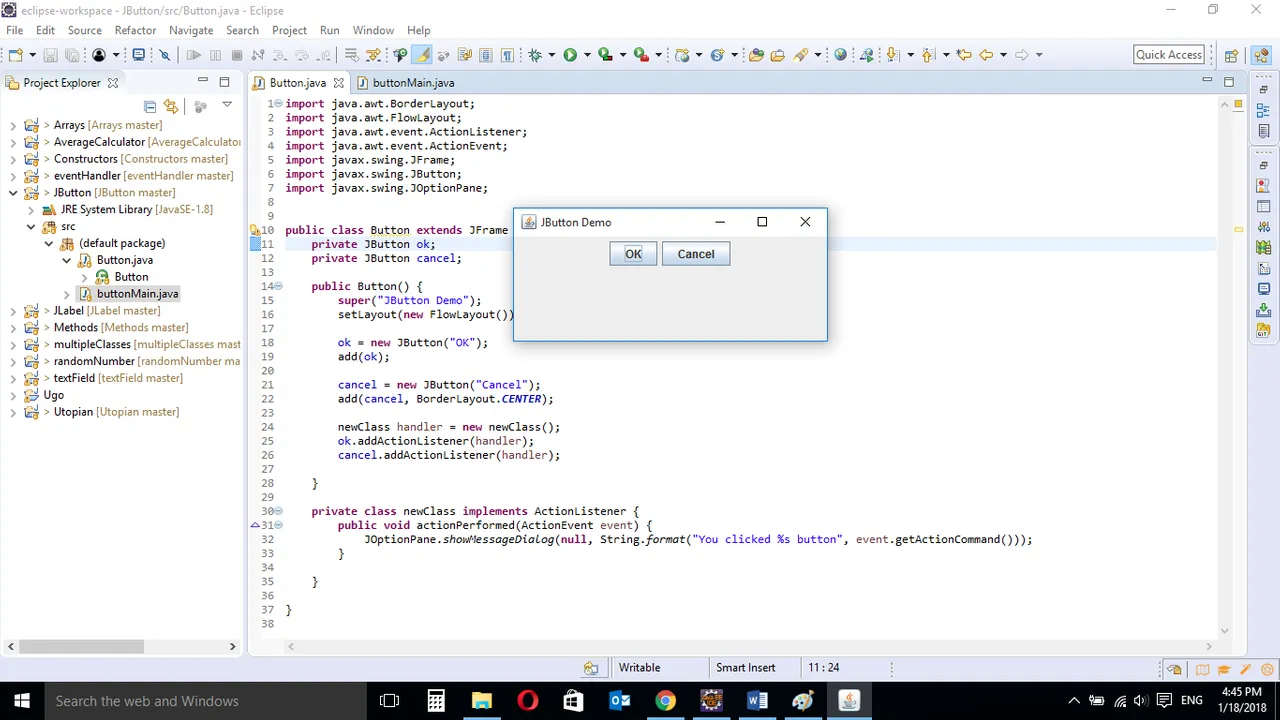
Task: Click the Back navigation arrow icon
Action: tap(986, 55)
